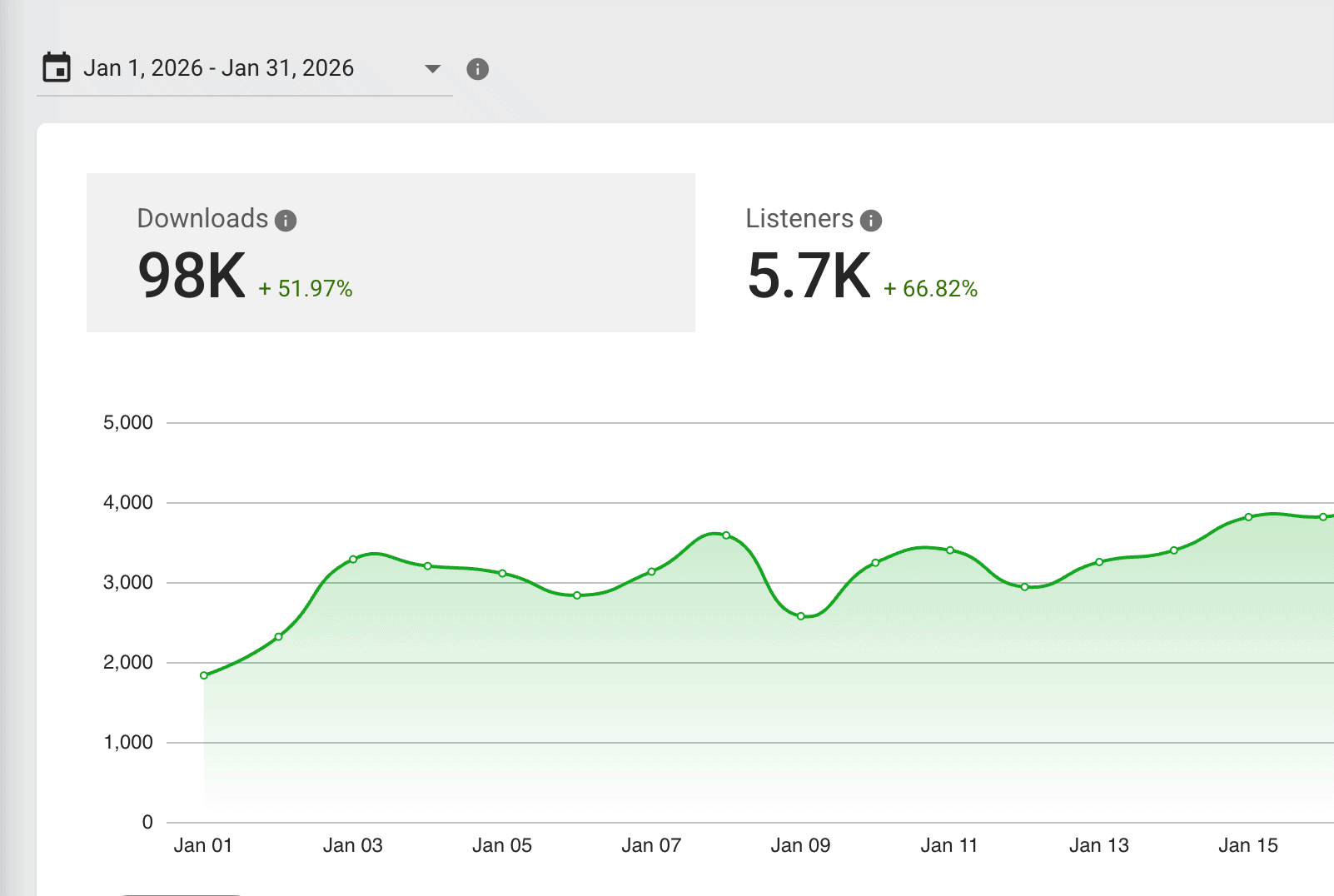Click the info icon next to date picker

tap(477, 69)
